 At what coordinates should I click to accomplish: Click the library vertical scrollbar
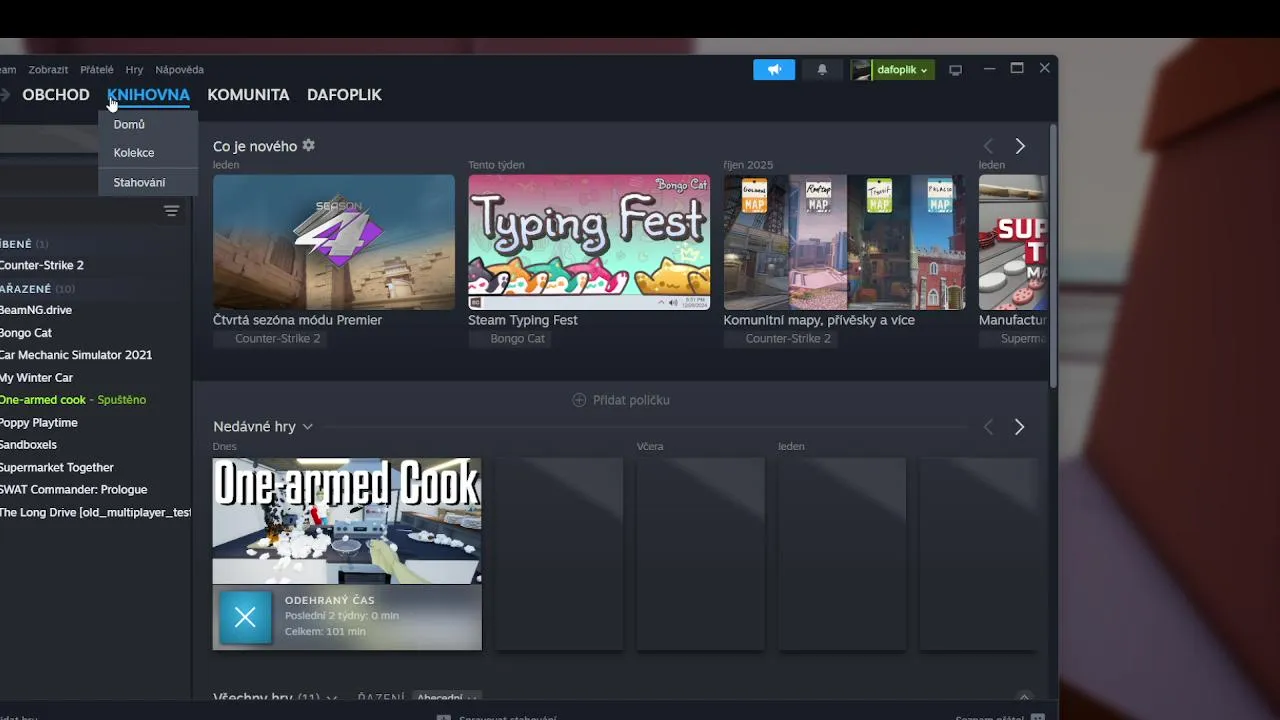[1052, 256]
